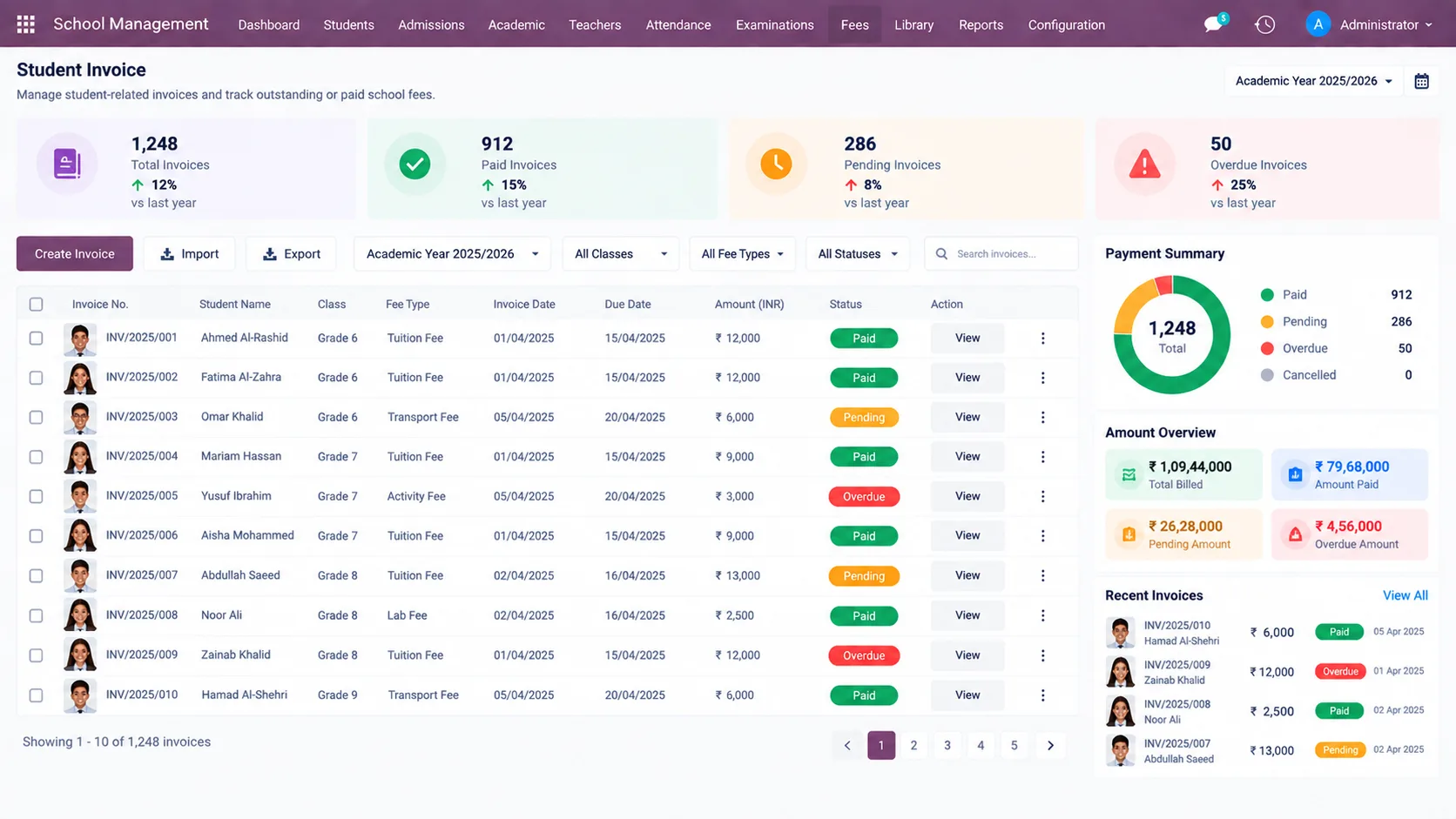Open the top-right Academic Year 2025/2026 dropdown
Viewport: 1456px width, 819px height.
[x=1313, y=81]
